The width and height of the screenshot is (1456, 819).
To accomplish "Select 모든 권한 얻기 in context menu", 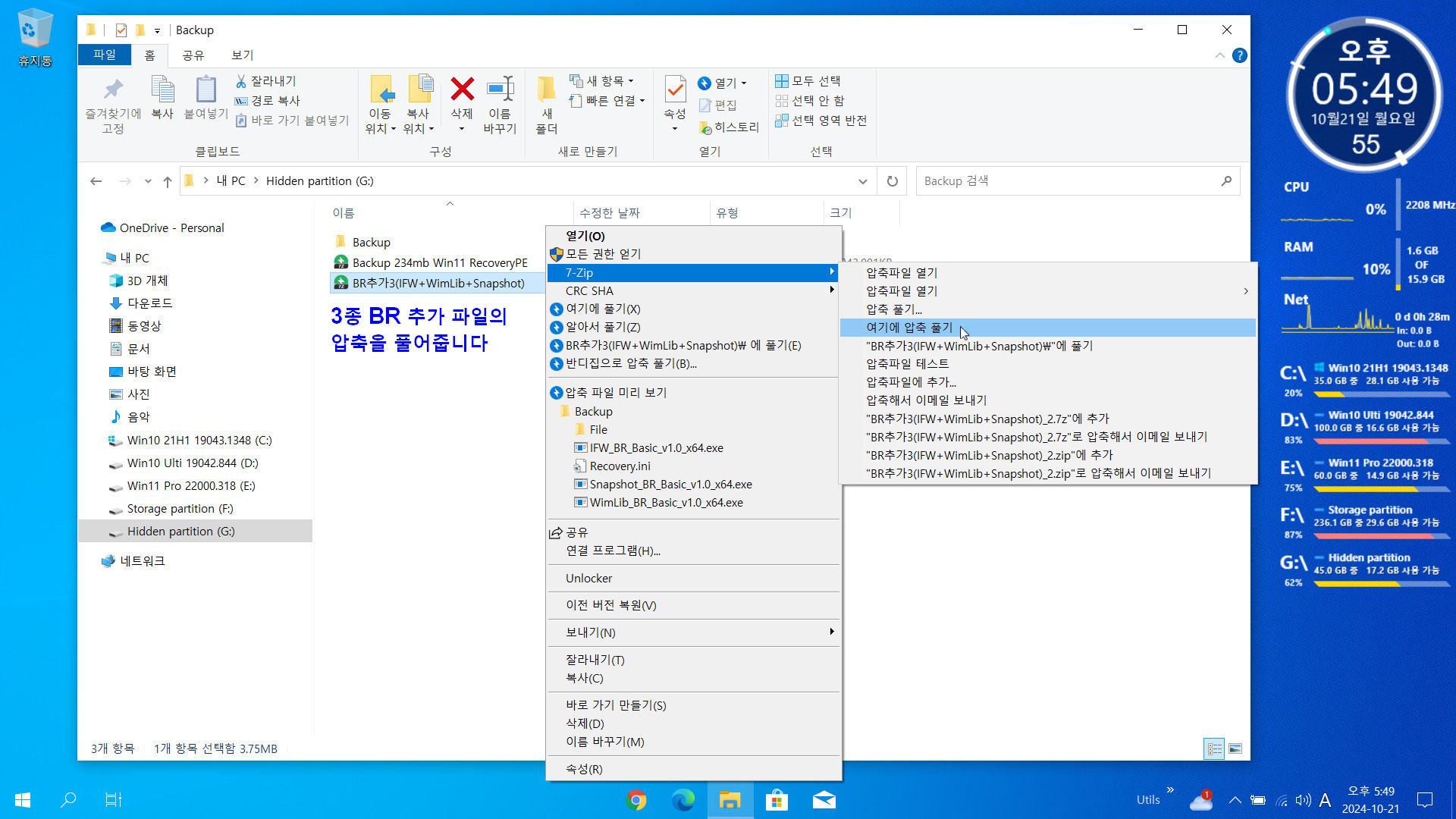I will pos(693,254).
